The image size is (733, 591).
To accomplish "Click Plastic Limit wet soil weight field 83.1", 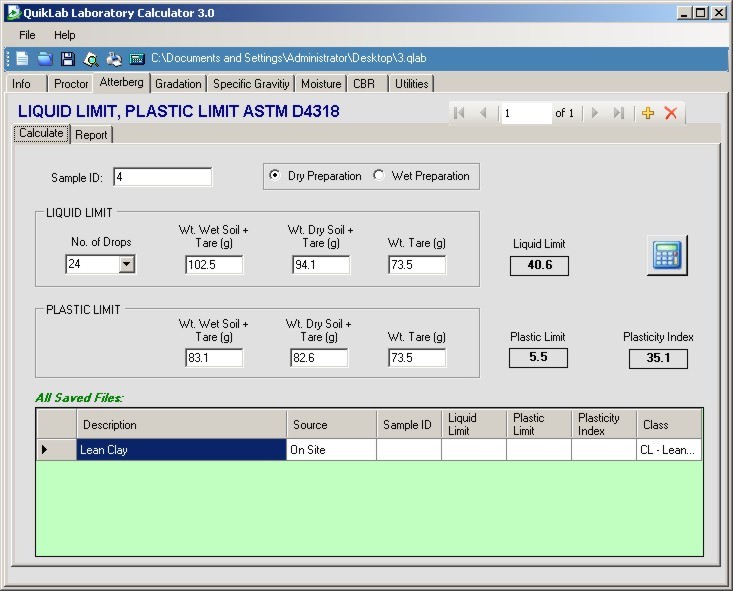I will [214, 358].
